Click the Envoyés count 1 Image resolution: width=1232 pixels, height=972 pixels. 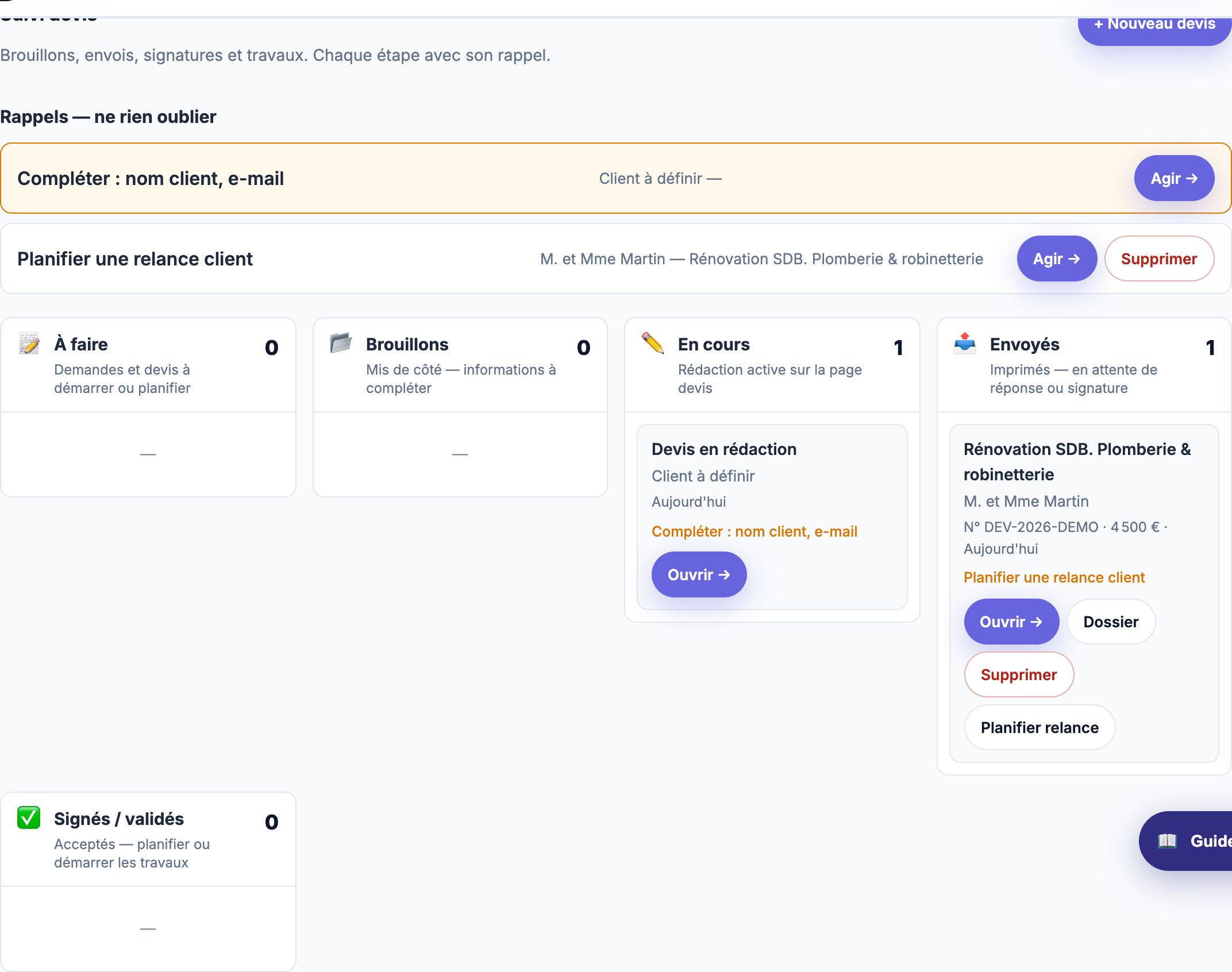point(1210,347)
